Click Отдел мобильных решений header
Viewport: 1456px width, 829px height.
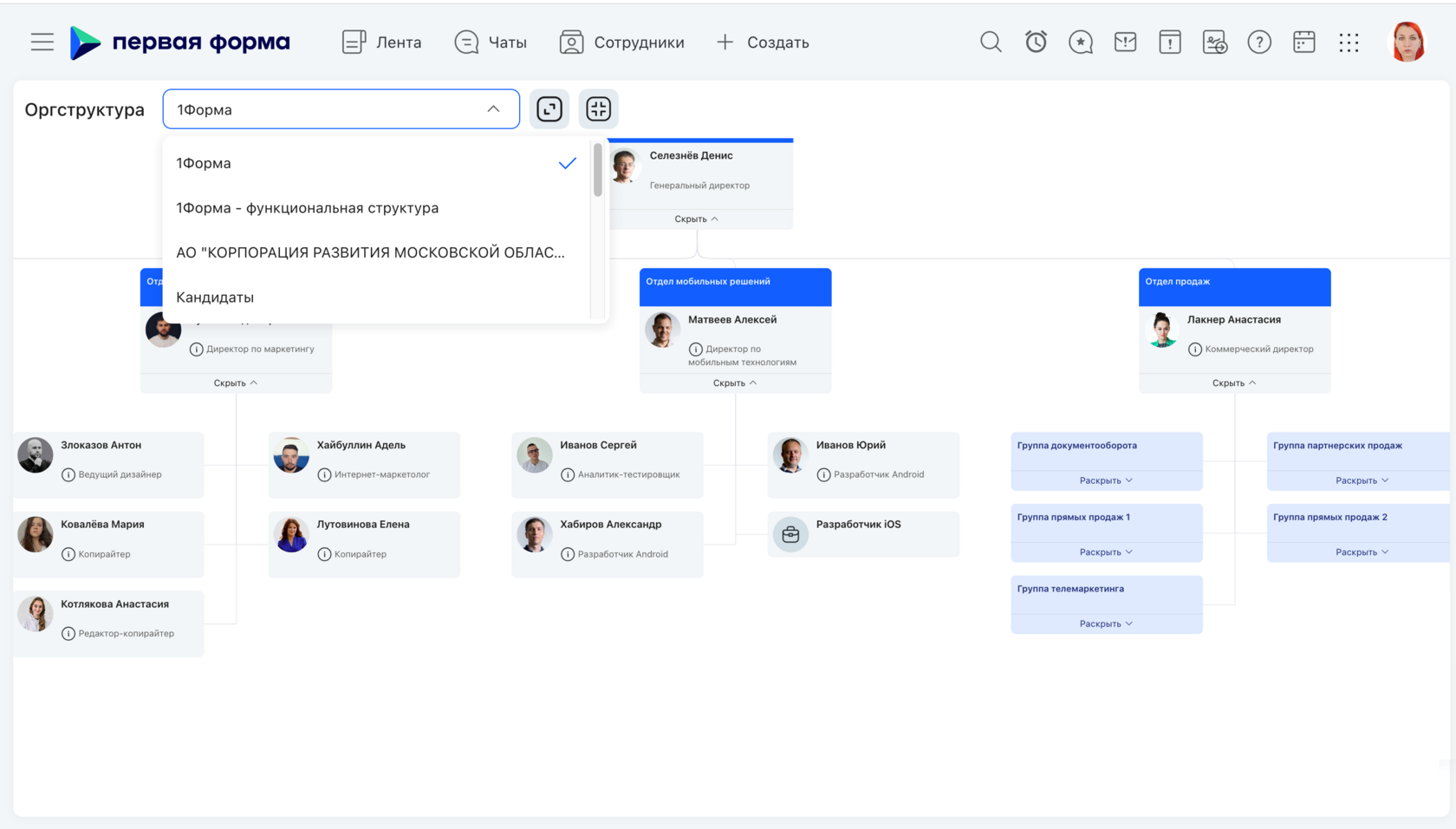pos(735,287)
